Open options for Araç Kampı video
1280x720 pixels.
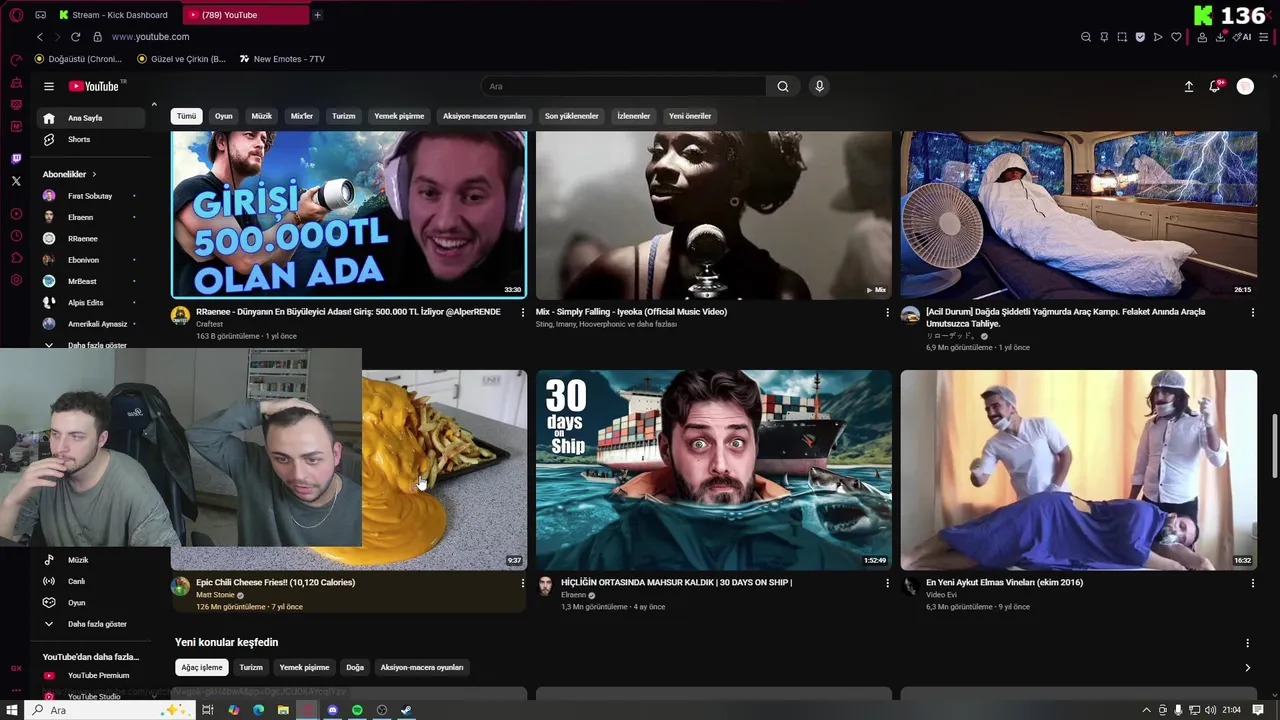pyautogui.click(x=1252, y=312)
